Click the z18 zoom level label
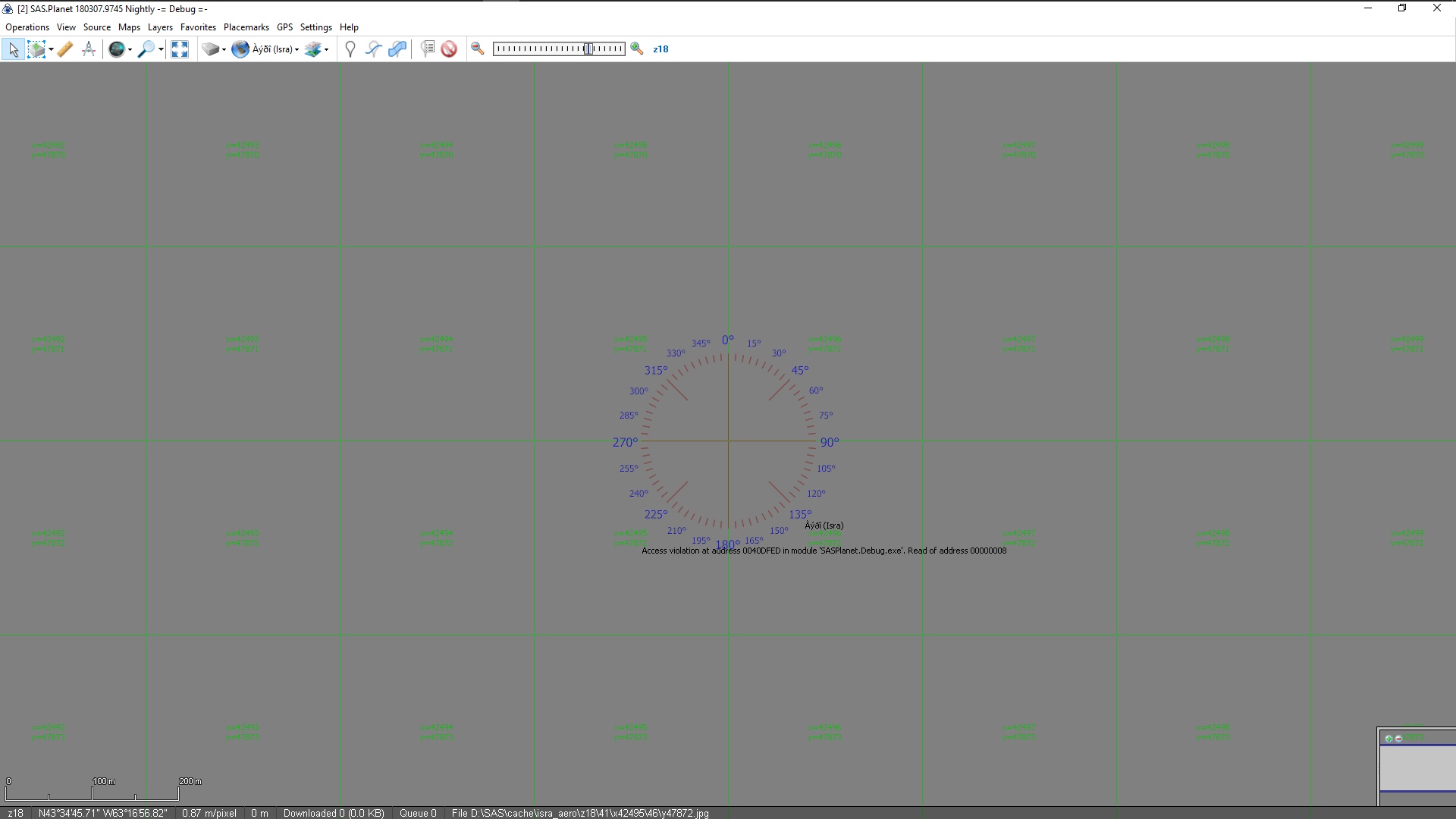1456x819 pixels. pyautogui.click(x=661, y=49)
